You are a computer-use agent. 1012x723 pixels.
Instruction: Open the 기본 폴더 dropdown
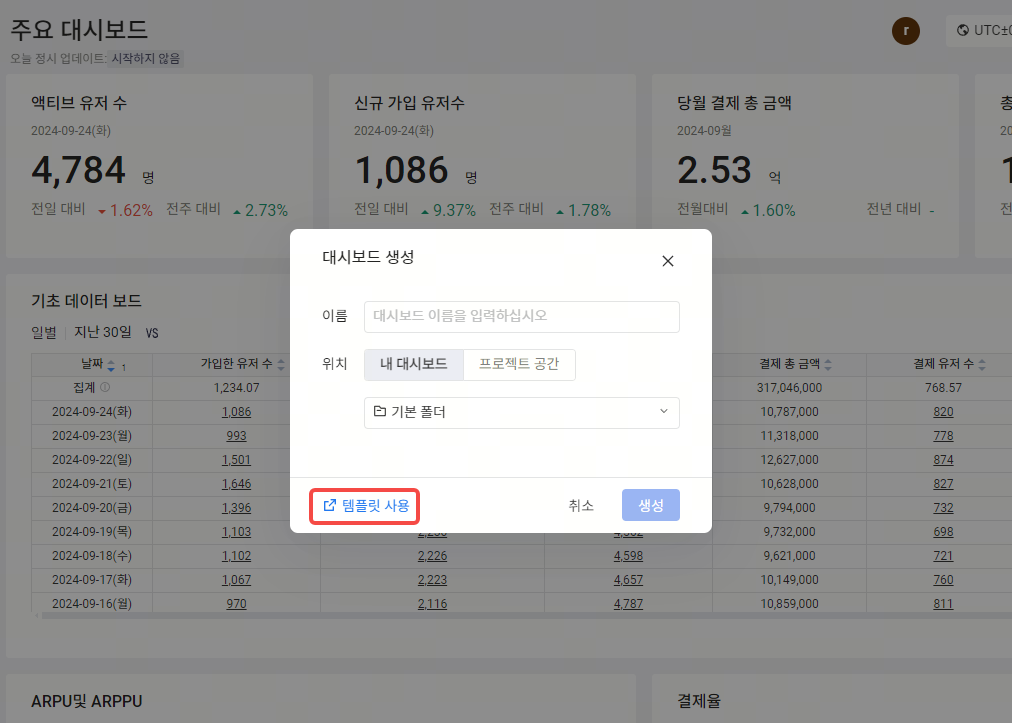[x=521, y=412]
